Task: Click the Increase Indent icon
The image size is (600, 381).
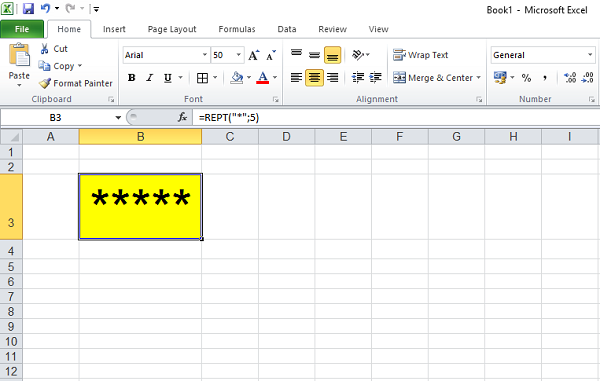Action: click(x=375, y=78)
